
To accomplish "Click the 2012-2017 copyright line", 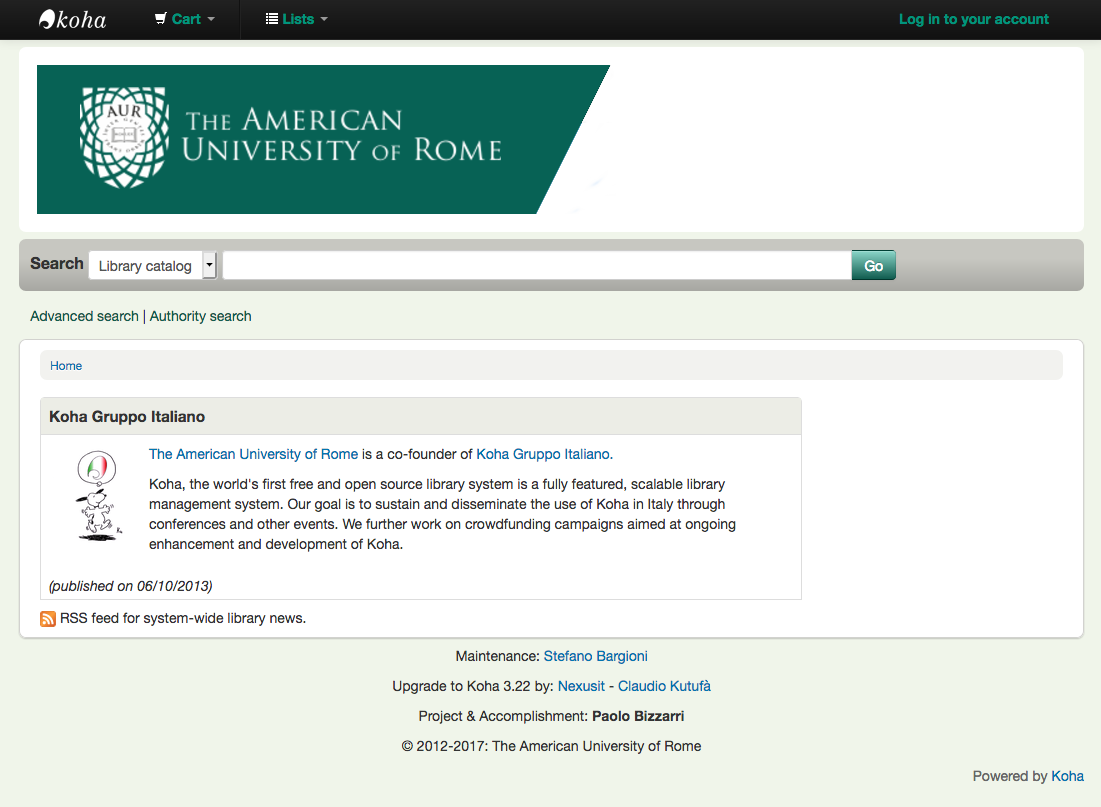I will (551, 746).
